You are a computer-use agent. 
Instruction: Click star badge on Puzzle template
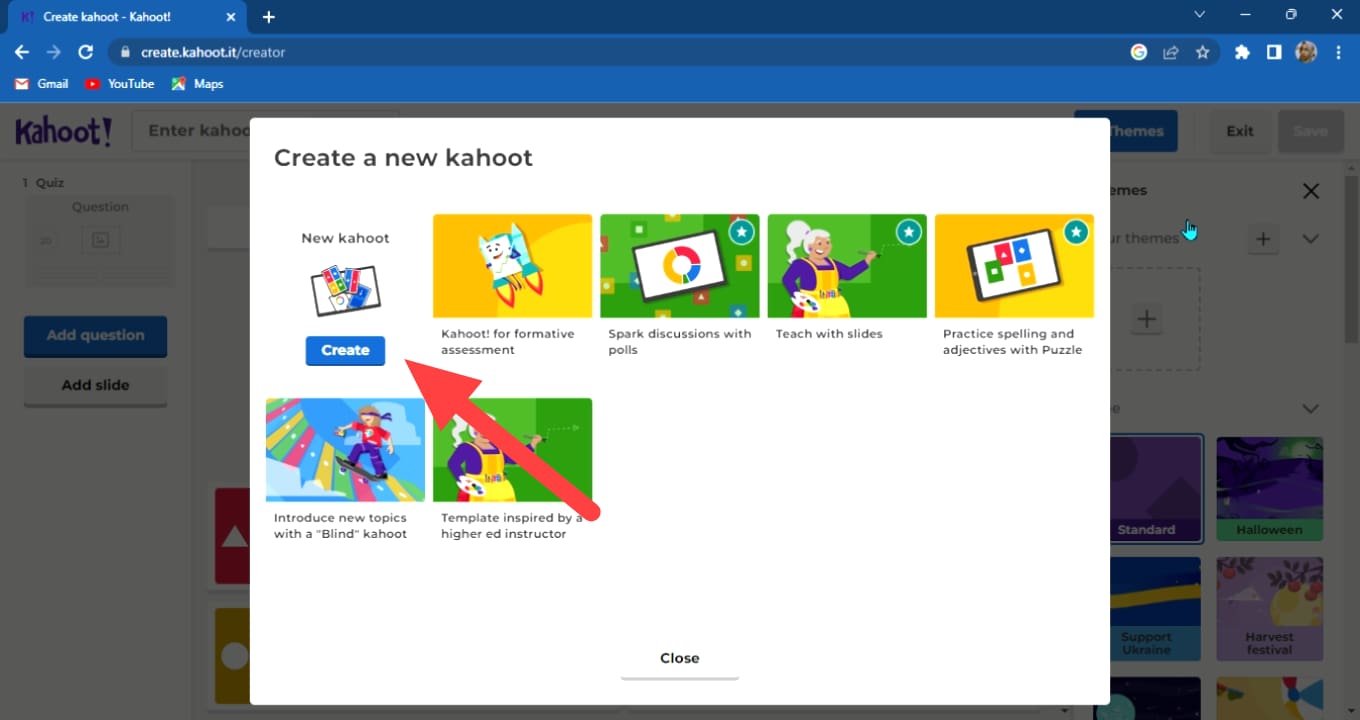click(x=1076, y=232)
